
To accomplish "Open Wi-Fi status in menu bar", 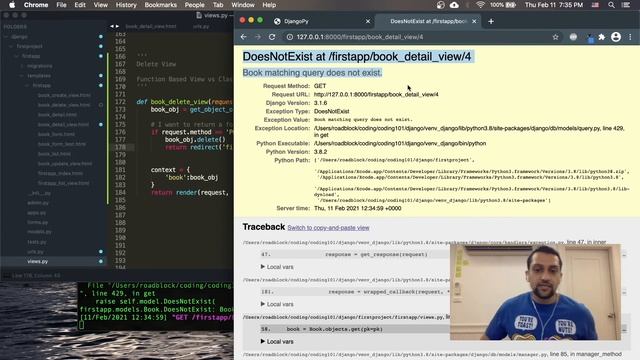I will [x=480, y=5].
